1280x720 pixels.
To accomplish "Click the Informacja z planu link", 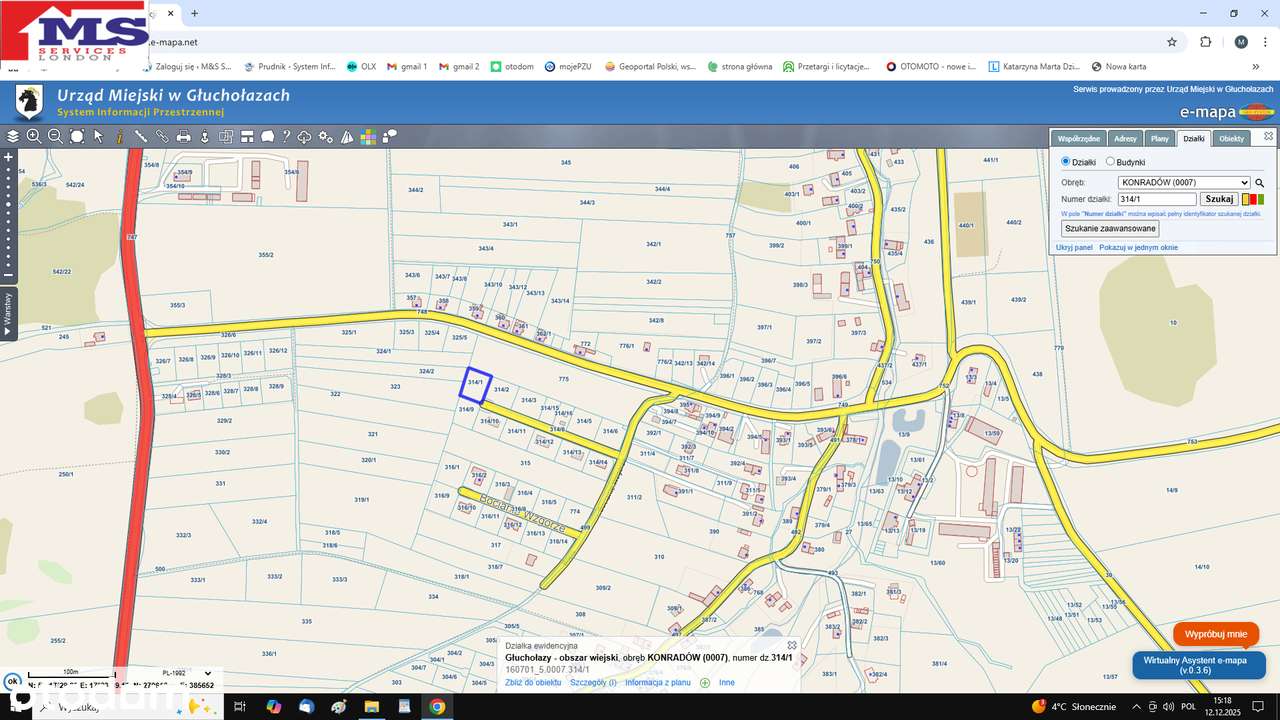I will 658,683.
